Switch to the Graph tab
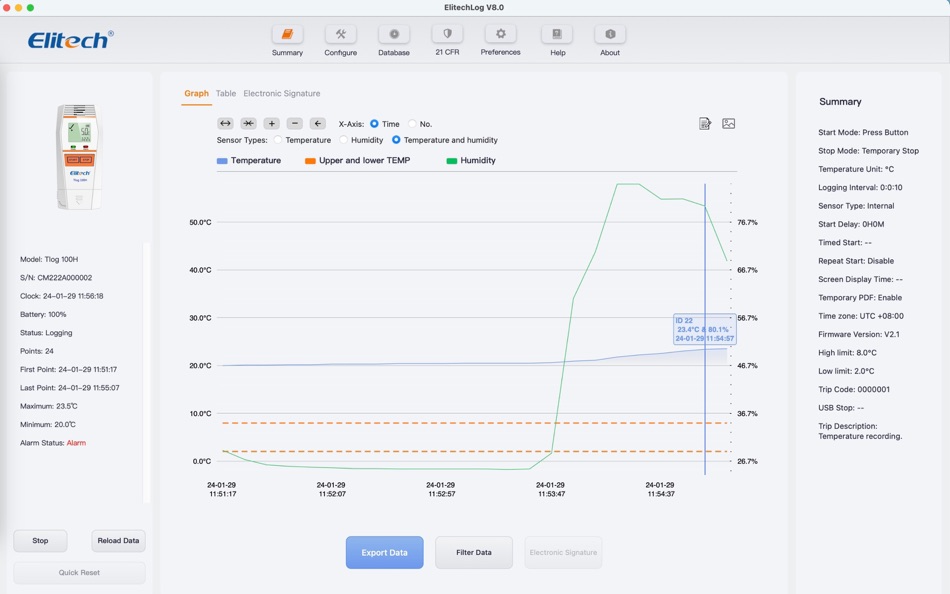 coord(196,93)
